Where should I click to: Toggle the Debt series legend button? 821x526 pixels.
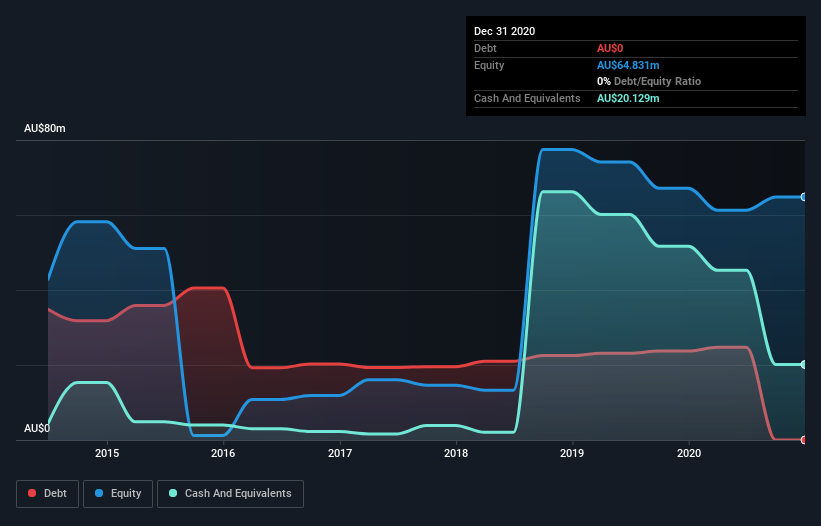pyautogui.click(x=47, y=494)
